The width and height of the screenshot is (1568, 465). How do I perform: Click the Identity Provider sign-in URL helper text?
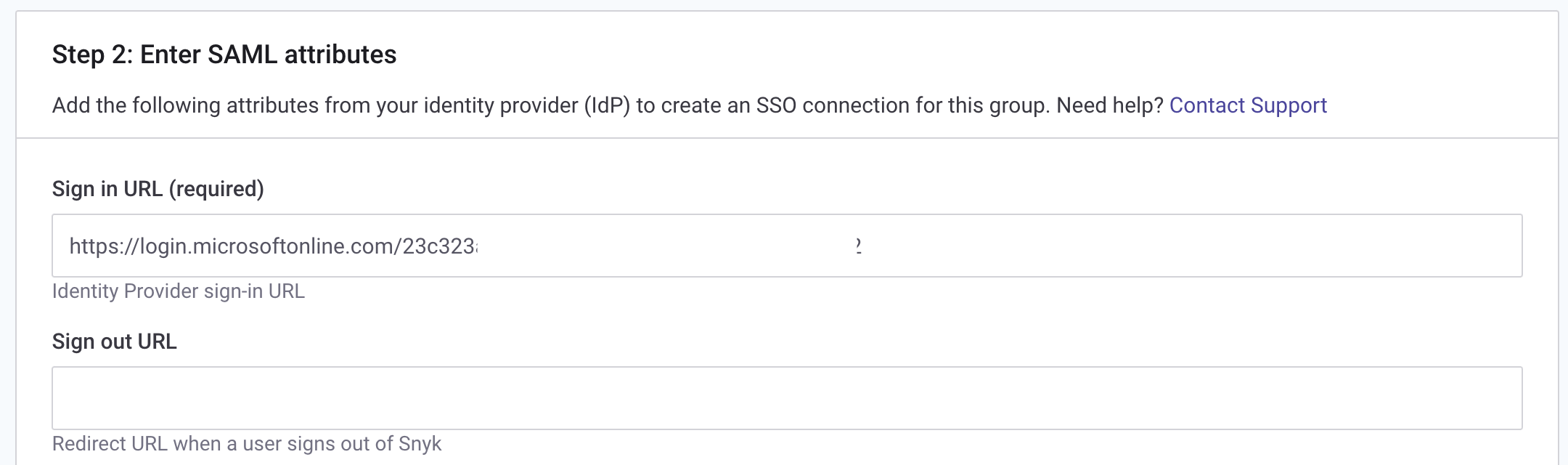tap(179, 292)
